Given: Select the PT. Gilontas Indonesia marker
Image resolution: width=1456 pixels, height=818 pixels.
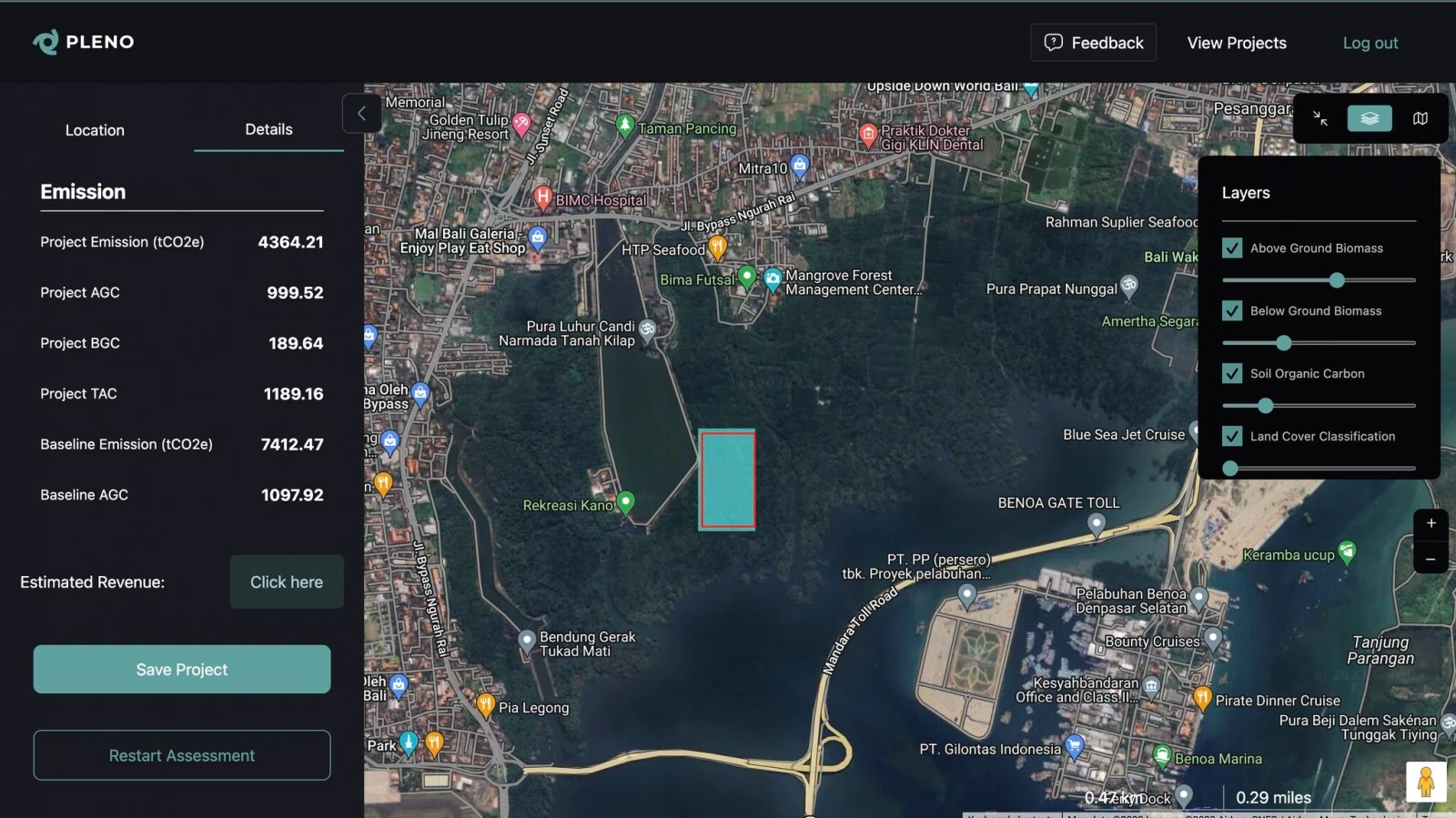Looking at the screenshot, I should (1075, 746).
